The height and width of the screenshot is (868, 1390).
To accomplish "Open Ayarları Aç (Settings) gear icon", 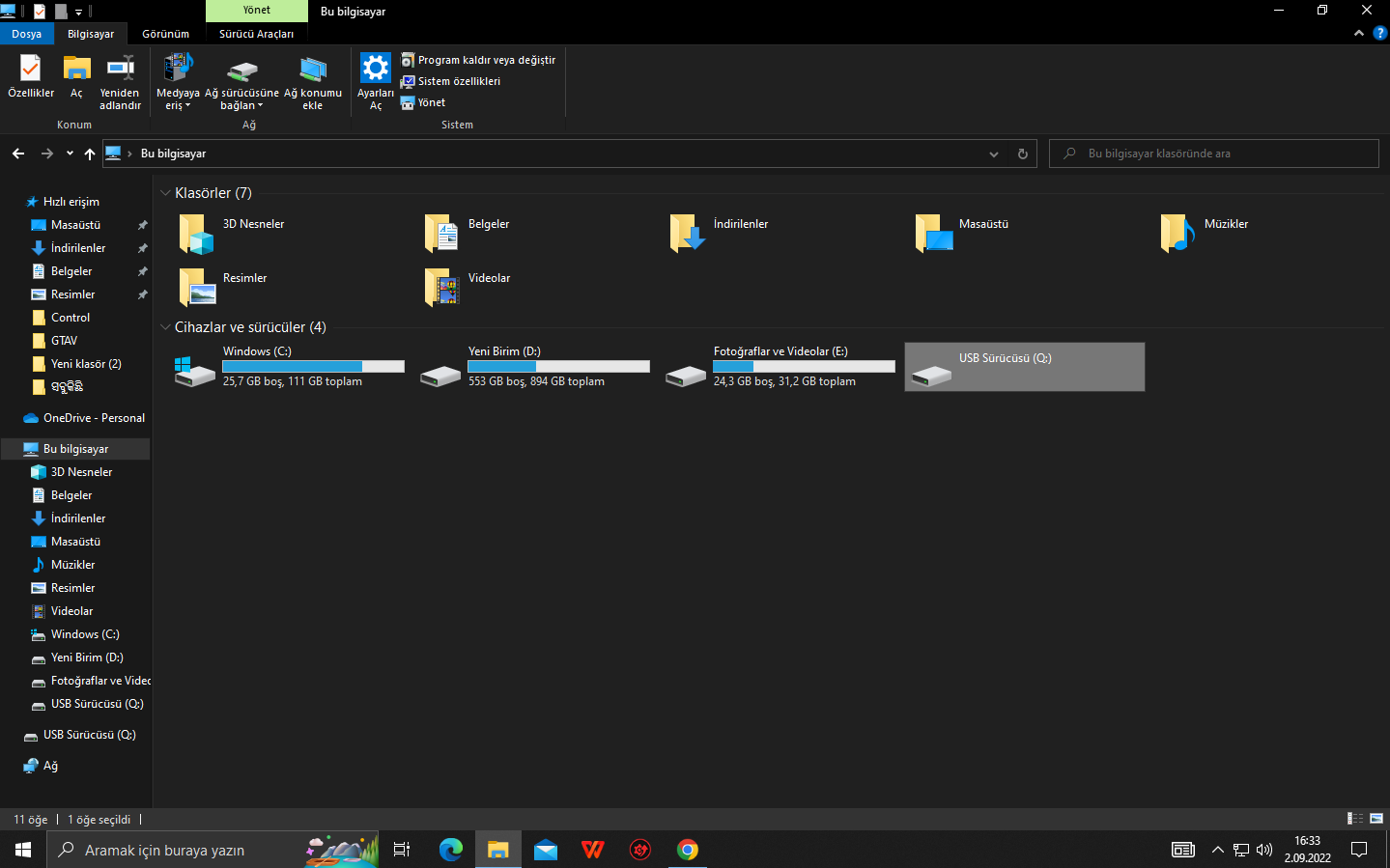I will (376, 82).
